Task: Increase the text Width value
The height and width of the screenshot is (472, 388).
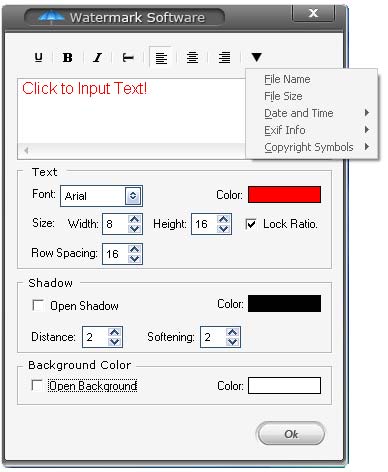Action: point(134,219)
